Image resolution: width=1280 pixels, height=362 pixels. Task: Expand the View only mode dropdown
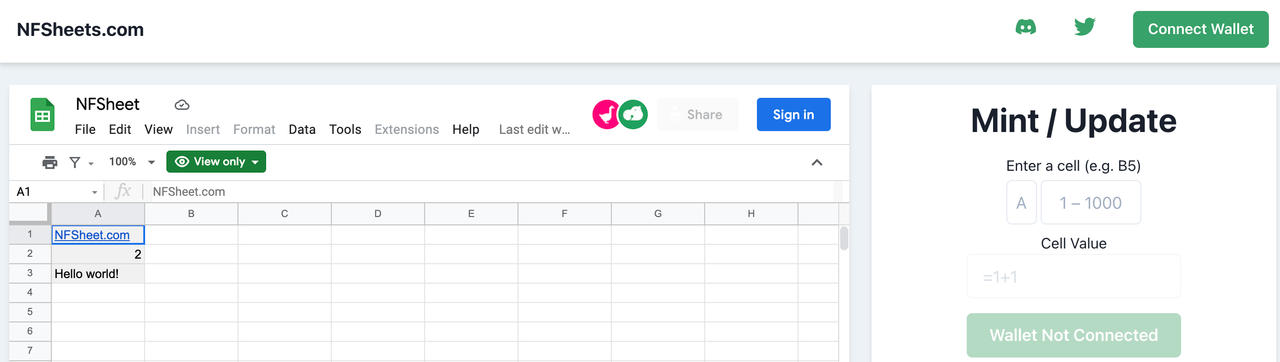[x=216, y=162]
